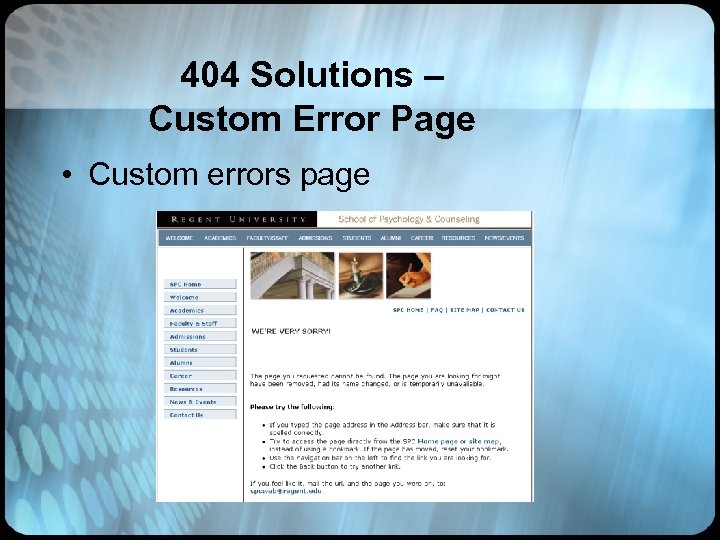This screenshot has height=540, width=720.
Task: Click the Welcome sidebar button
Action: click(200, 297)
